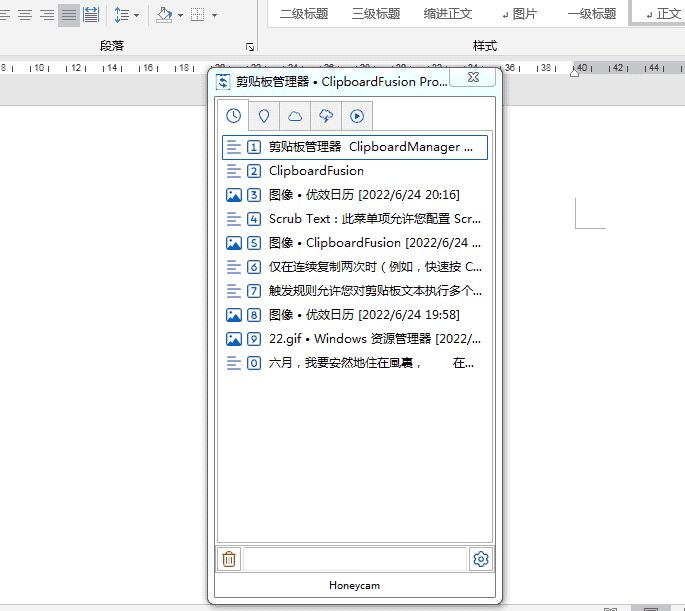The width and height of the screenshot is (685, 611).
Task: Close the ClipboardFusion Pro window
Action: point(473,77)
